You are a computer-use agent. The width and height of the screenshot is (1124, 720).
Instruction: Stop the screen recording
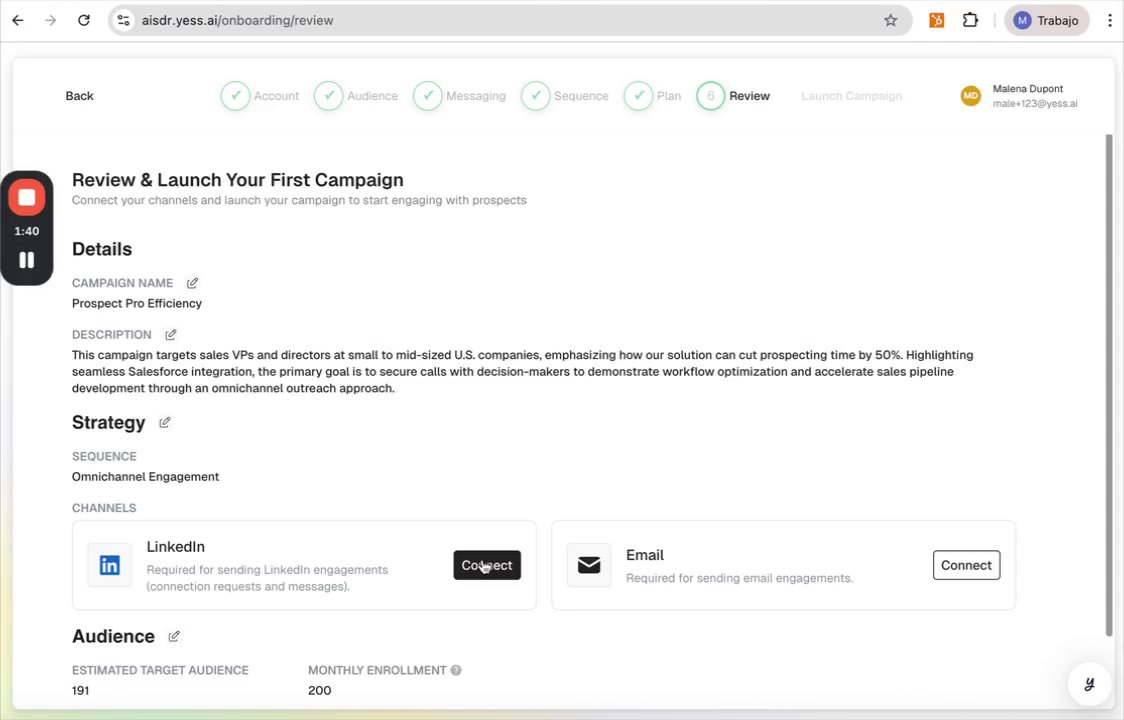coord(27,198)
